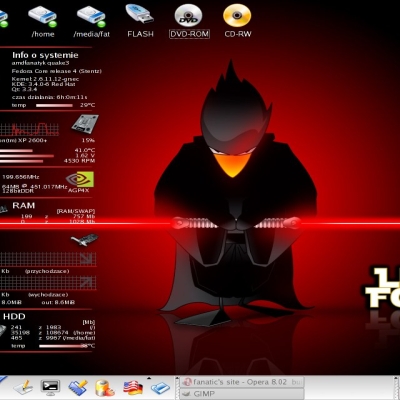Click the gold cylinder panel icon

coord(105,388)
